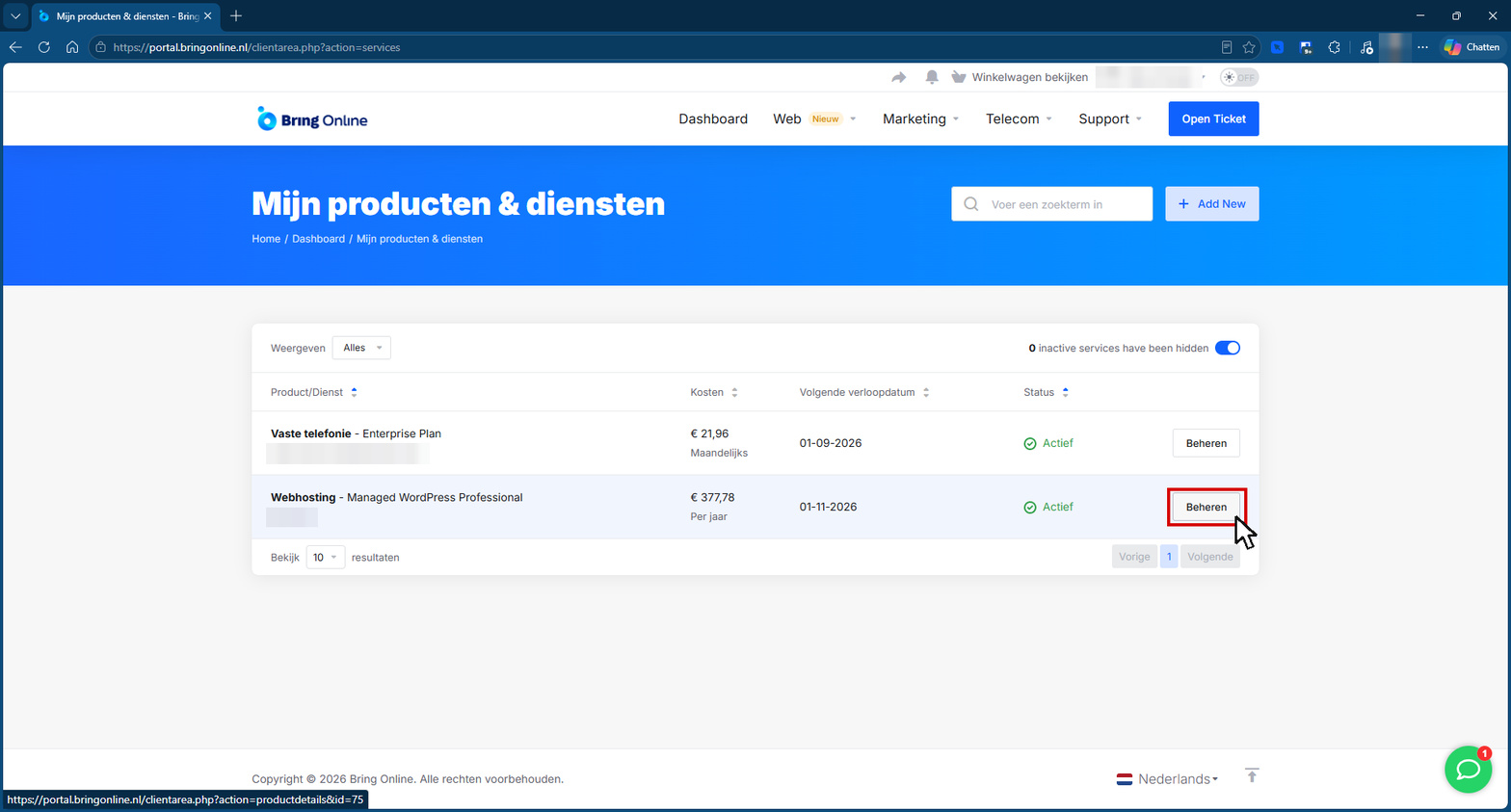This screenshot has width=1511, height=812.
Task: Click the Vorige pagination button
Action: [1134, 557]
